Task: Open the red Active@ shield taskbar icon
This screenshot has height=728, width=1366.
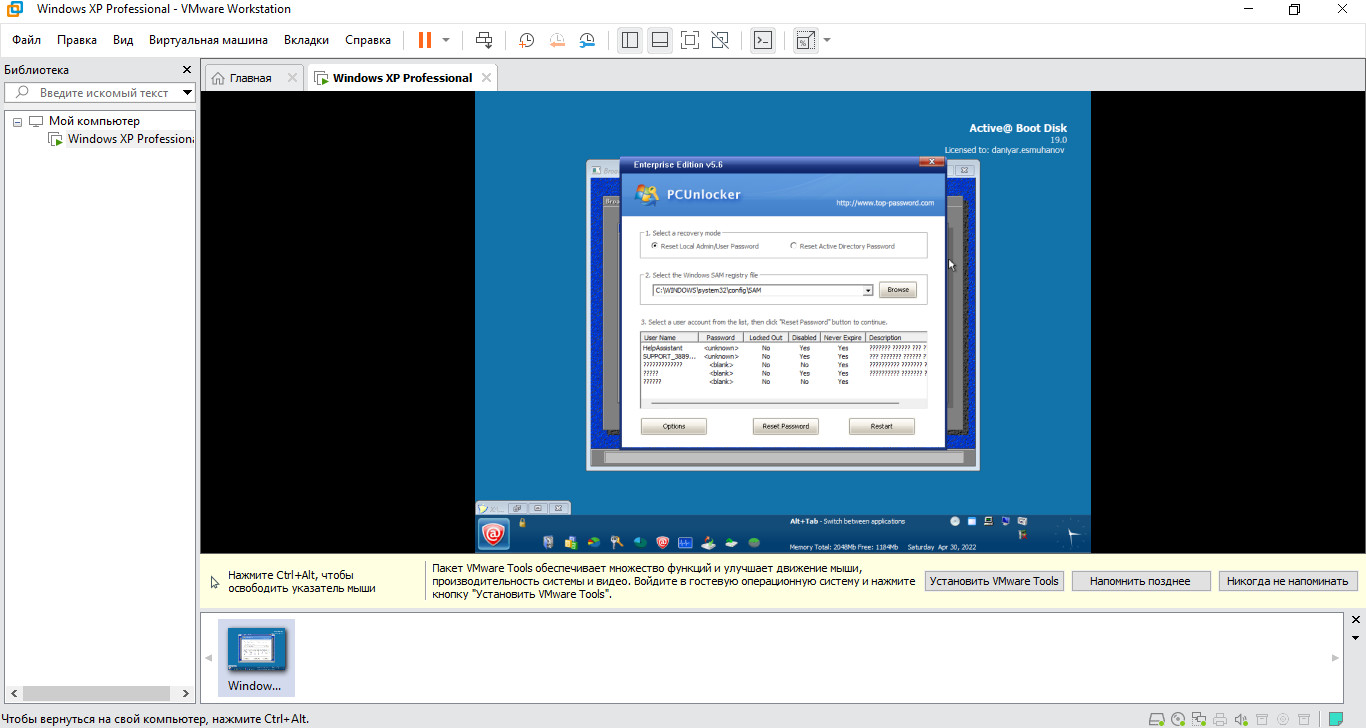Action: (x=662, y=542)
